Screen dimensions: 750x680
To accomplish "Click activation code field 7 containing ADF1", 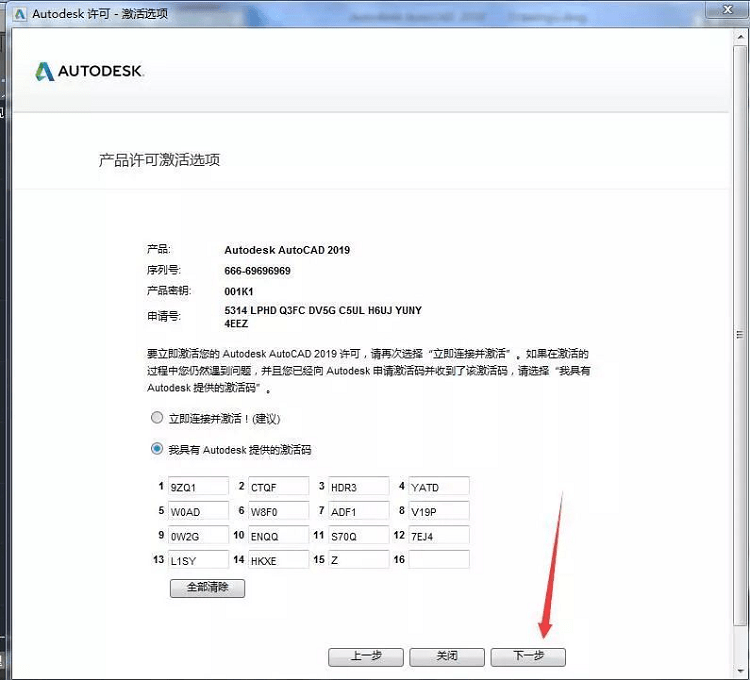I will click(359, 511).
